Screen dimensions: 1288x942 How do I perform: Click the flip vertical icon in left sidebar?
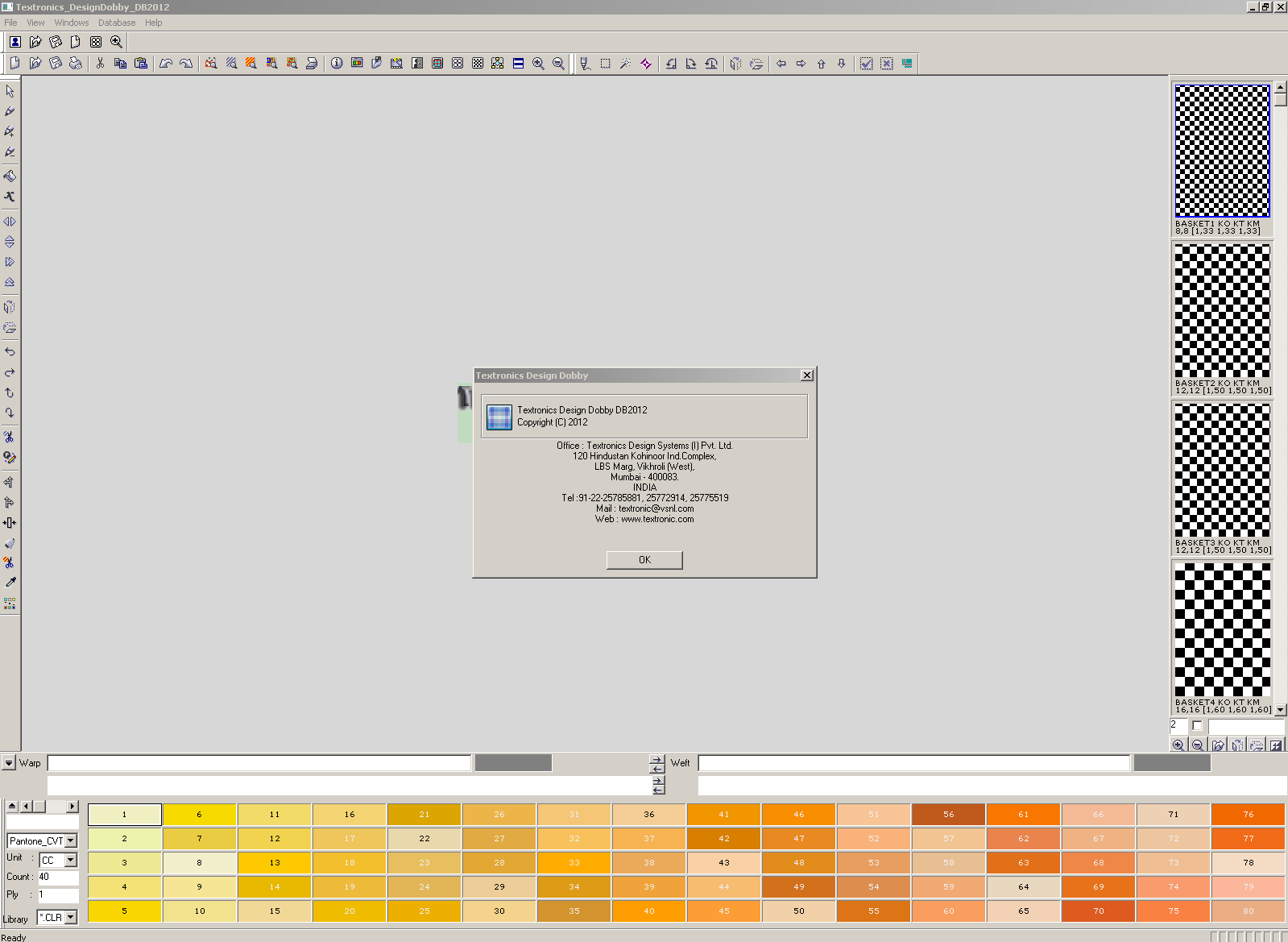(x=10, y=242)
